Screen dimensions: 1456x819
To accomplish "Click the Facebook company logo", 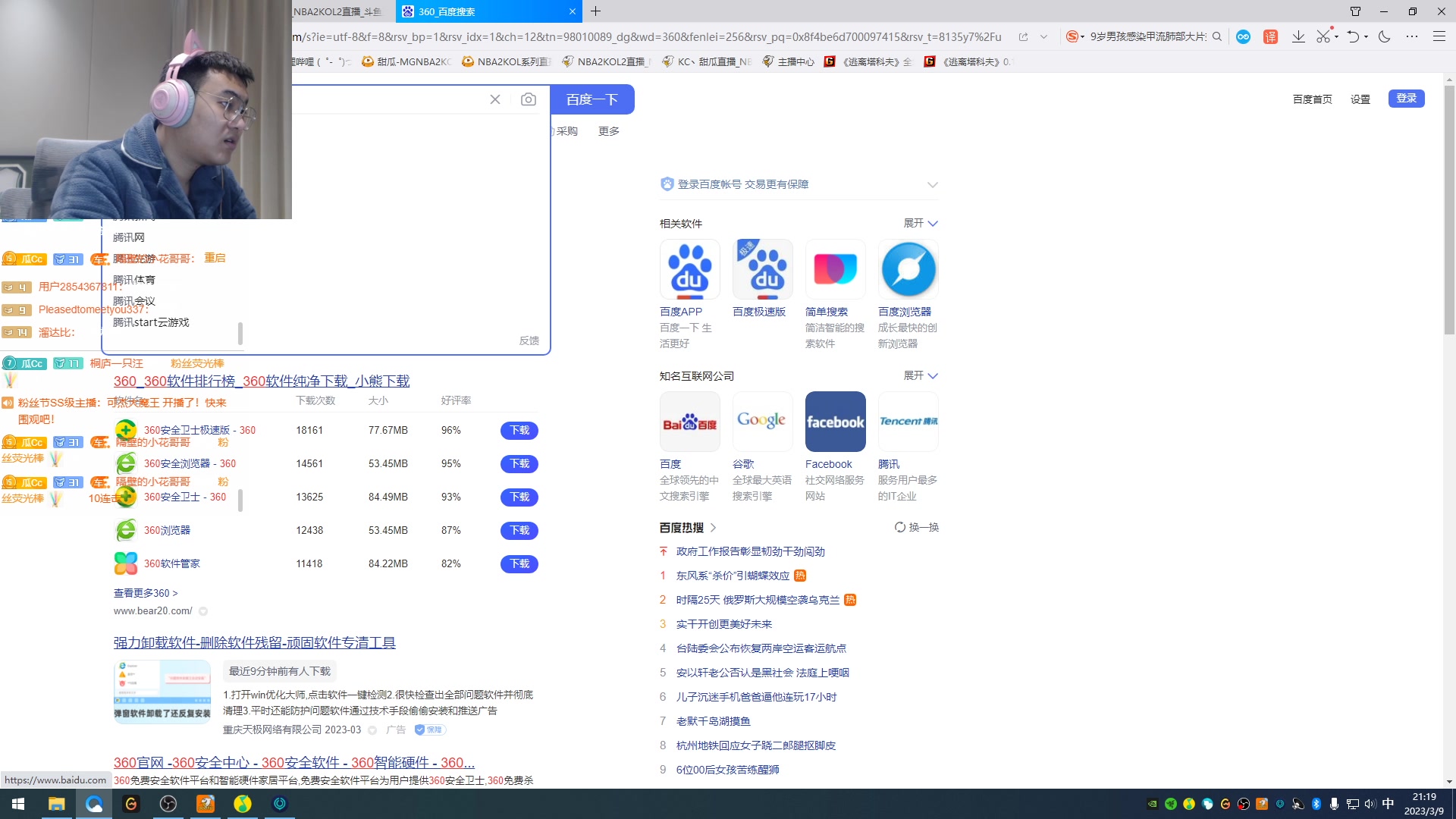I will pyautogui.click(x=836, y=422).
